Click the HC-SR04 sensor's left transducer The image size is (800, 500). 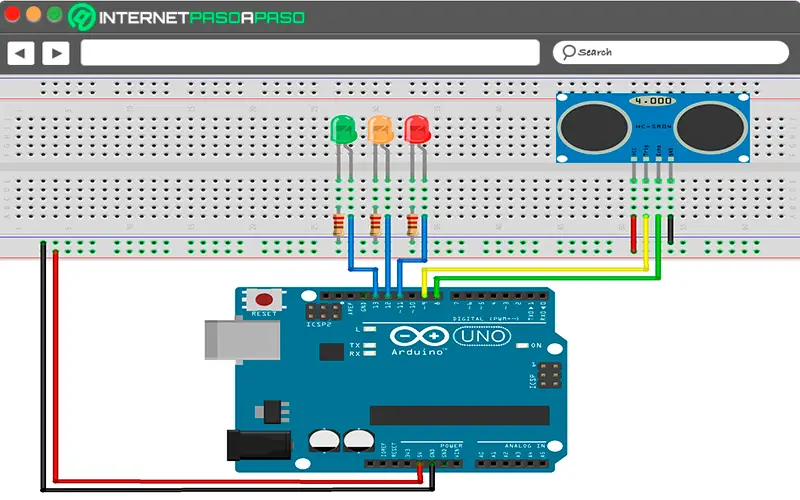pos(594,127)
